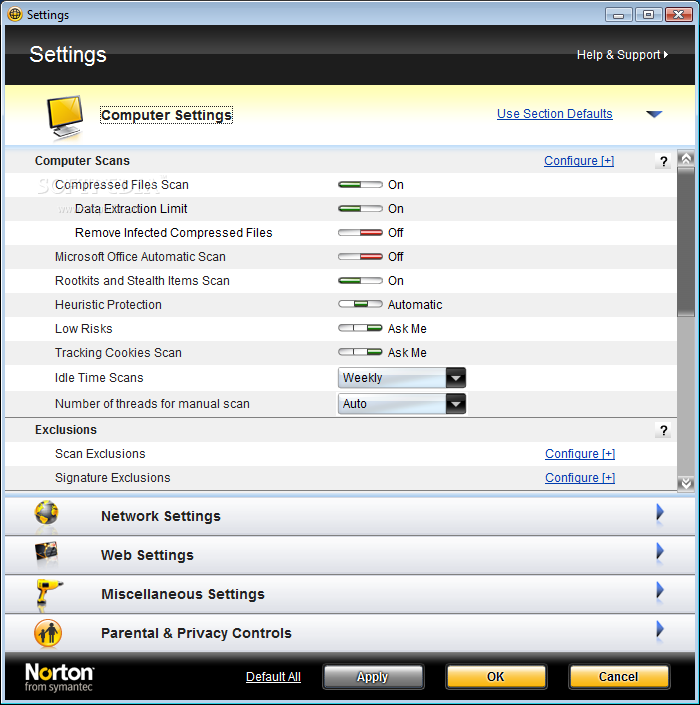The image size is (700, 705).
Task: Click the 'Low Risks' label
Action: (x=84, y=329)
